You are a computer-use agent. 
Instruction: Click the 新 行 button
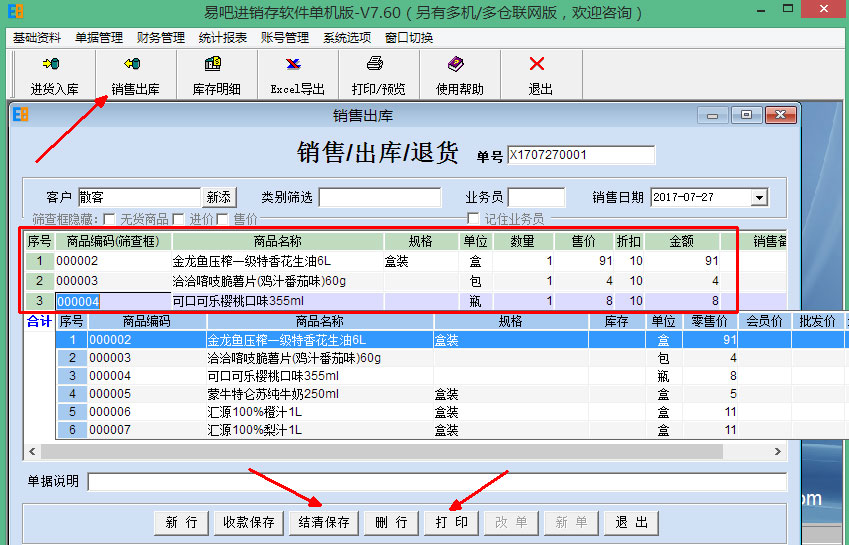pos(181,522)
